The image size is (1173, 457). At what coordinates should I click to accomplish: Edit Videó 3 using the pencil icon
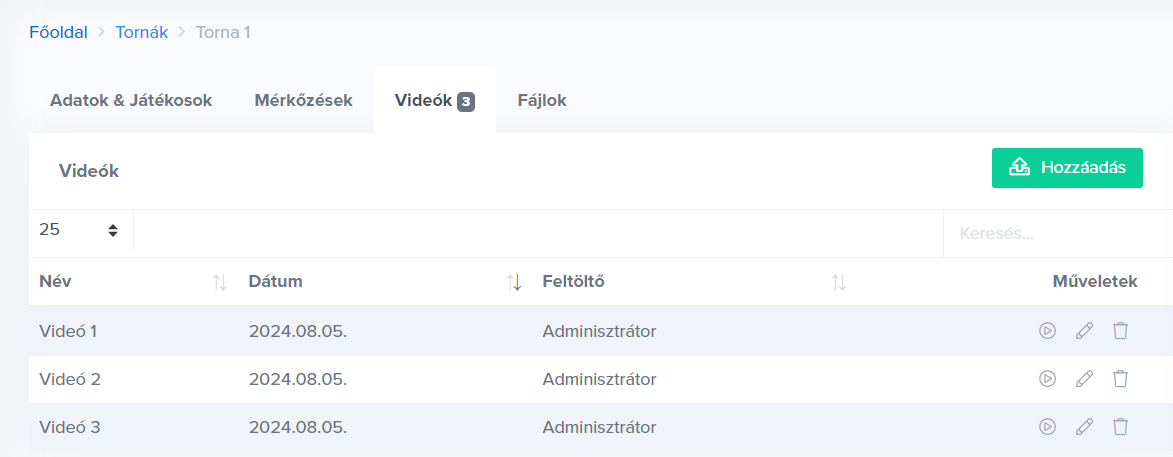tap(1084, 427)
